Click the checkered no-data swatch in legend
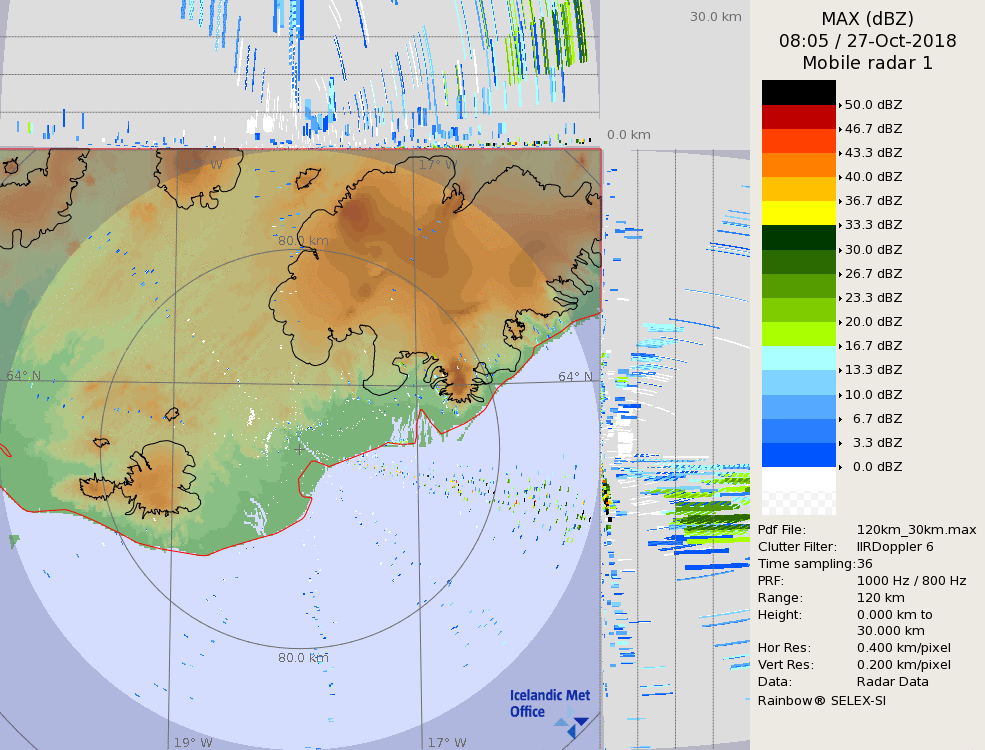 [x=798, y=502]
